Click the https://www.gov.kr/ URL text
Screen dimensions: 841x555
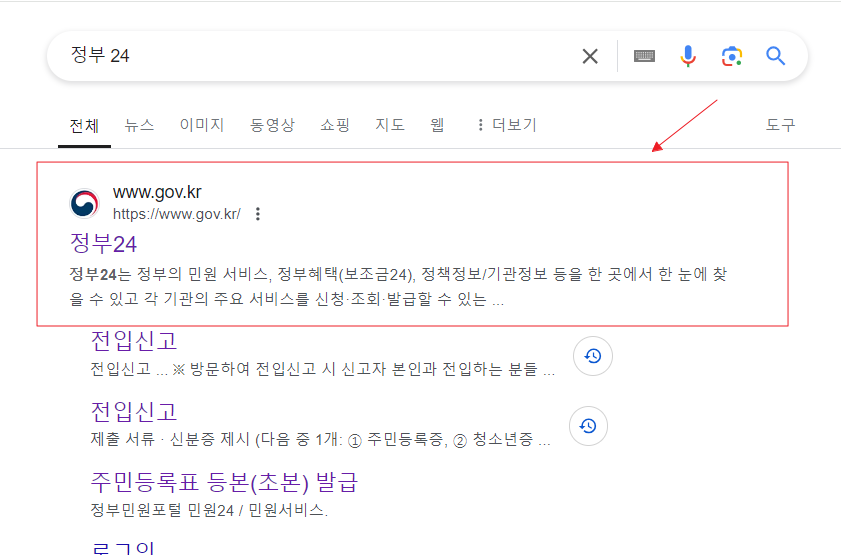(x=176, y=214)
